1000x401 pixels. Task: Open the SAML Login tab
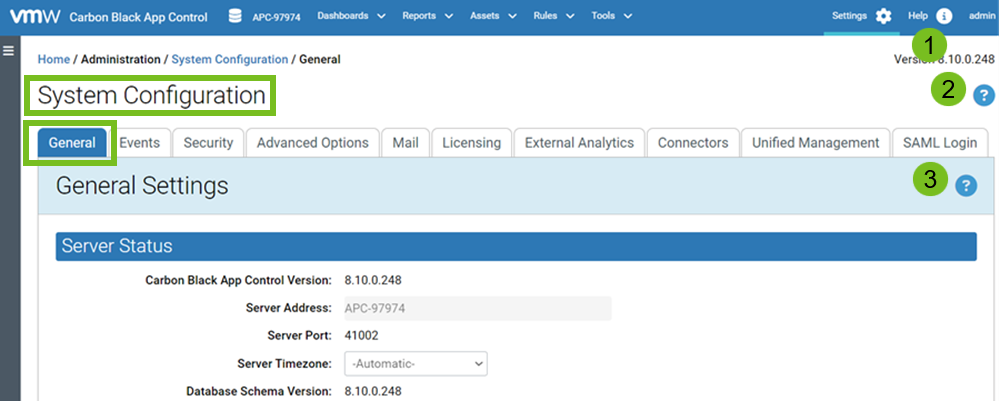pyautogui.click(x=940, y=143)
